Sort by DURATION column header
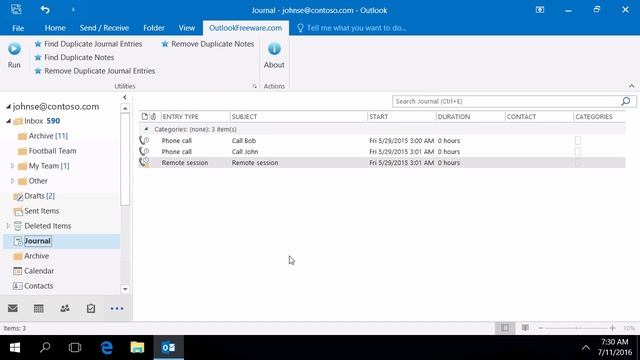640x360 pixels. 470,117
